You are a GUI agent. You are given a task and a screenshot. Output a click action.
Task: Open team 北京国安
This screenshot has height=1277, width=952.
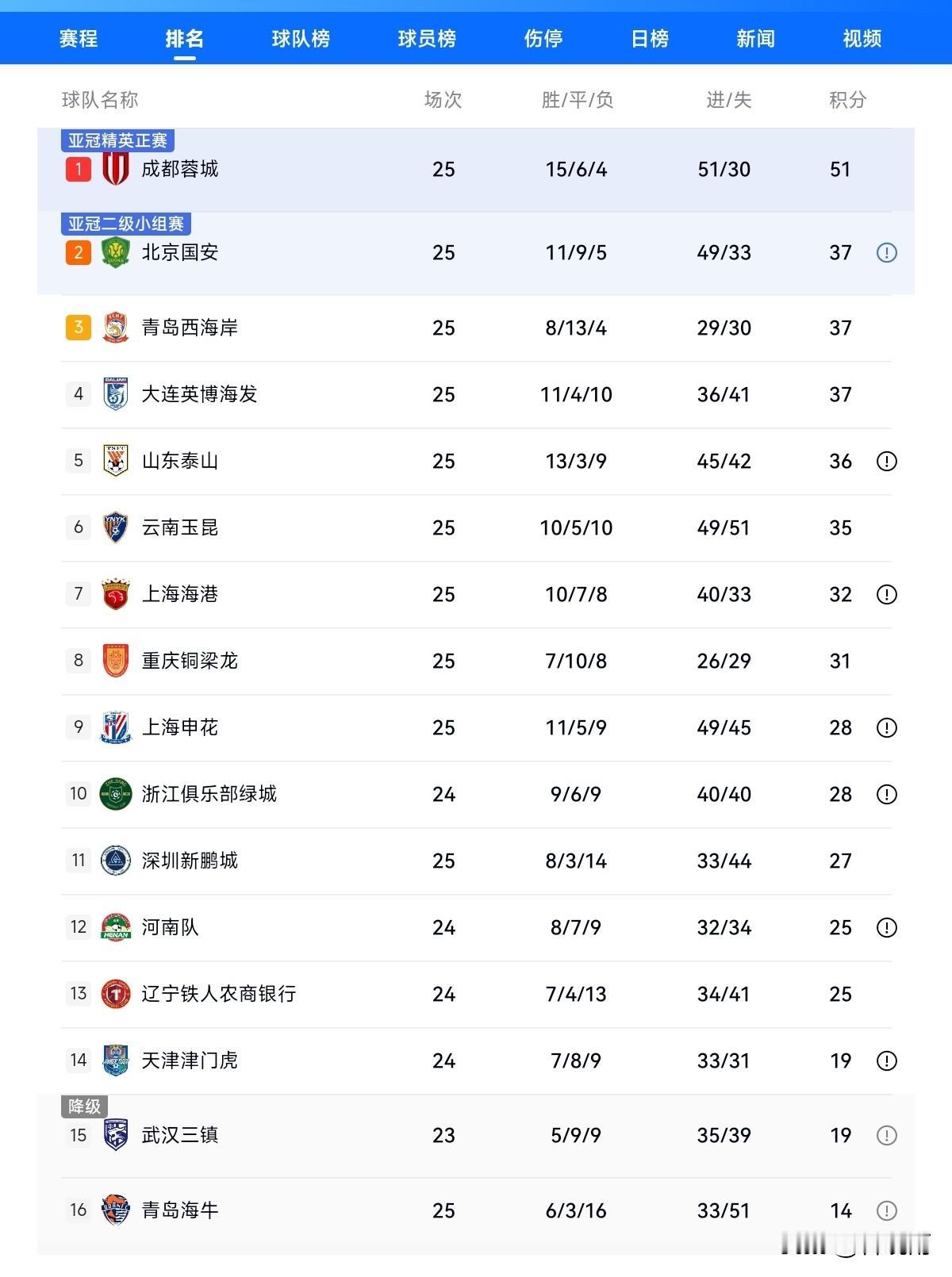point(180,252)
